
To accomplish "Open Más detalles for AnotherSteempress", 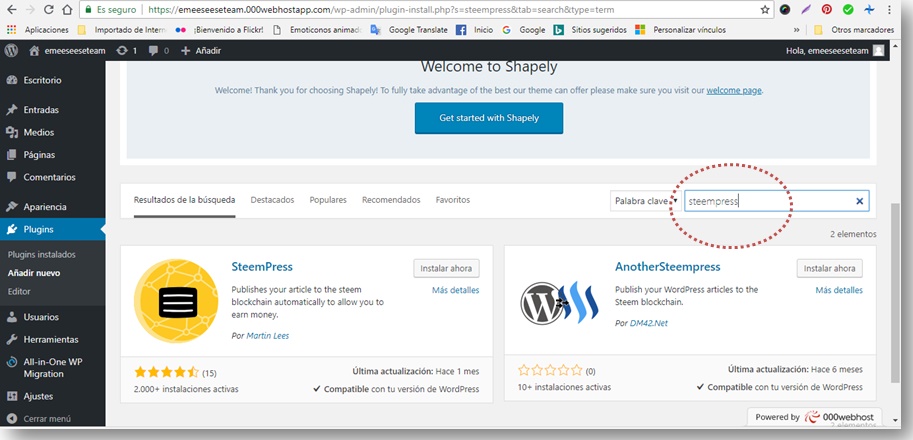I will pos(839,290).
